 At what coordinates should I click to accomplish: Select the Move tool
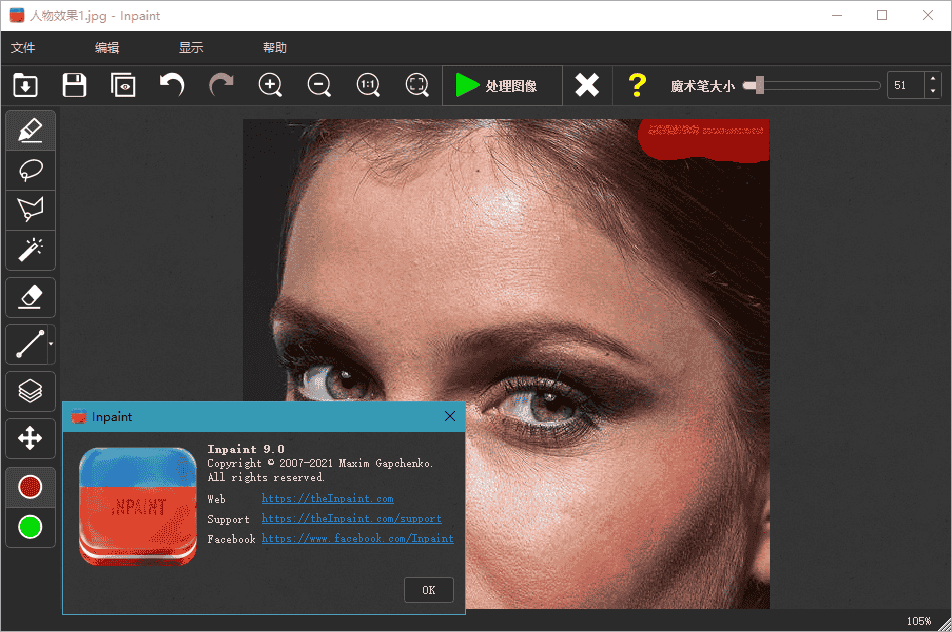30,438
